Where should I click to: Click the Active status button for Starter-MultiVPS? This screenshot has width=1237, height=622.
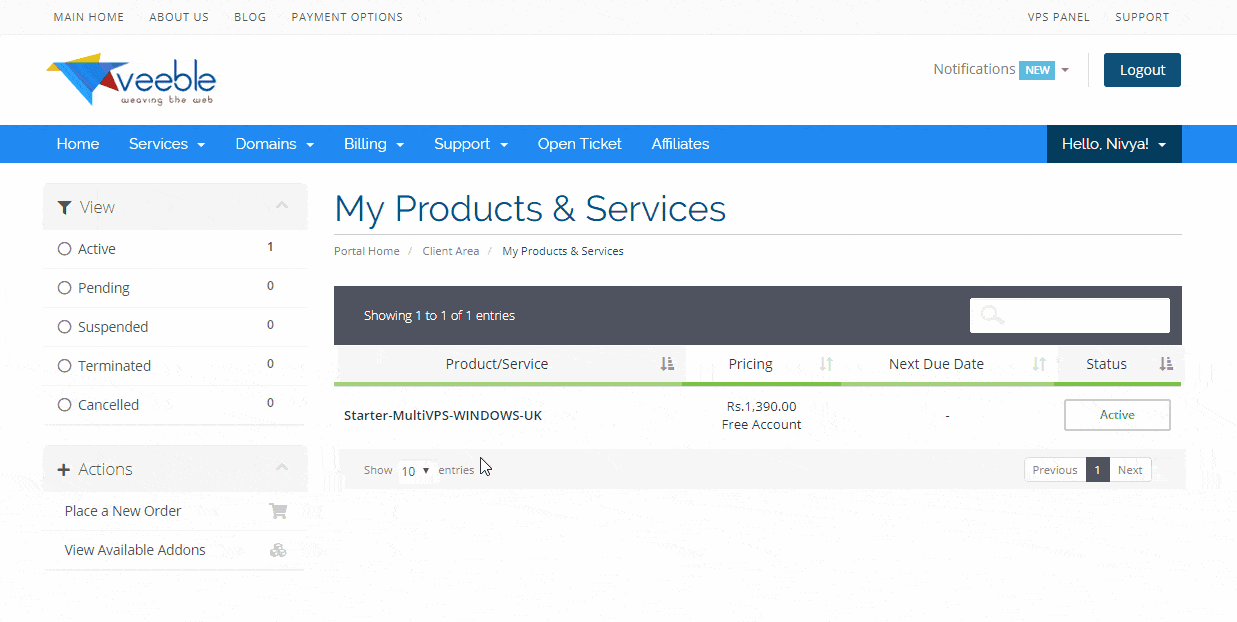click(1117, 415)
